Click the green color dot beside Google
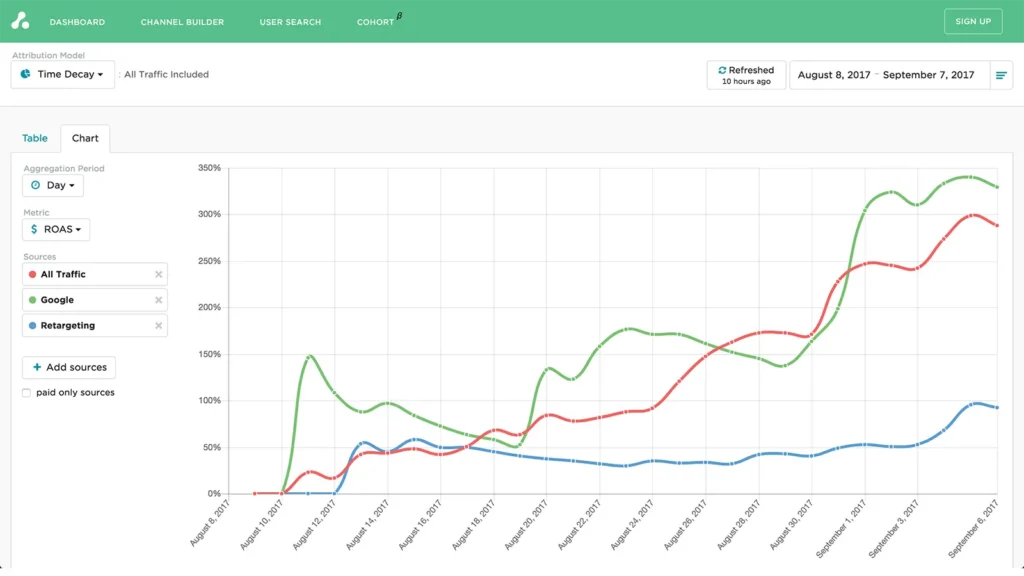Viewport: 1024px width, 576px height. 33,299
